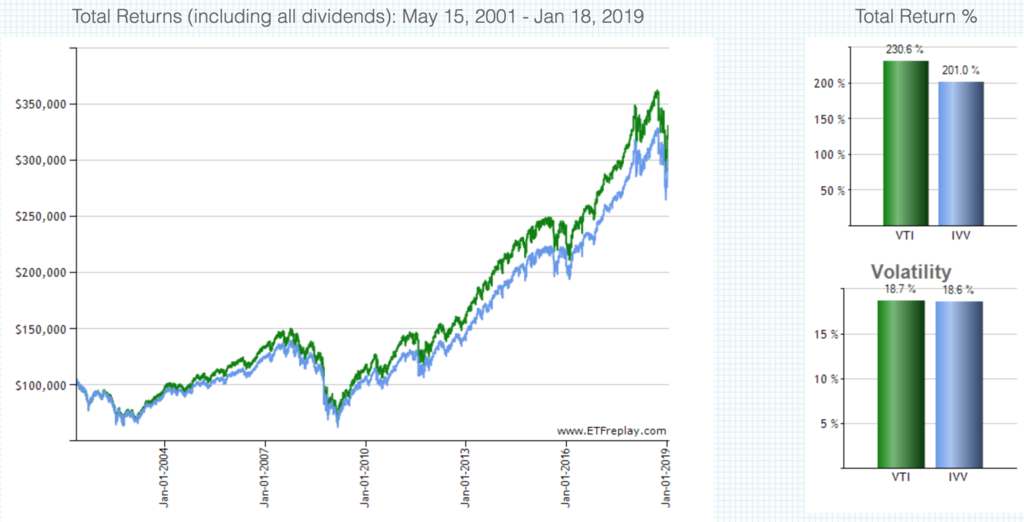
Task: Click the 230.6 % value label
Action: coord(904,50)
